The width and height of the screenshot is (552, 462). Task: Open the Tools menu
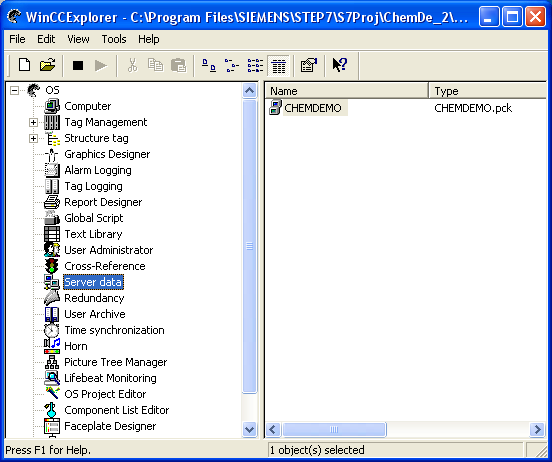114,39
